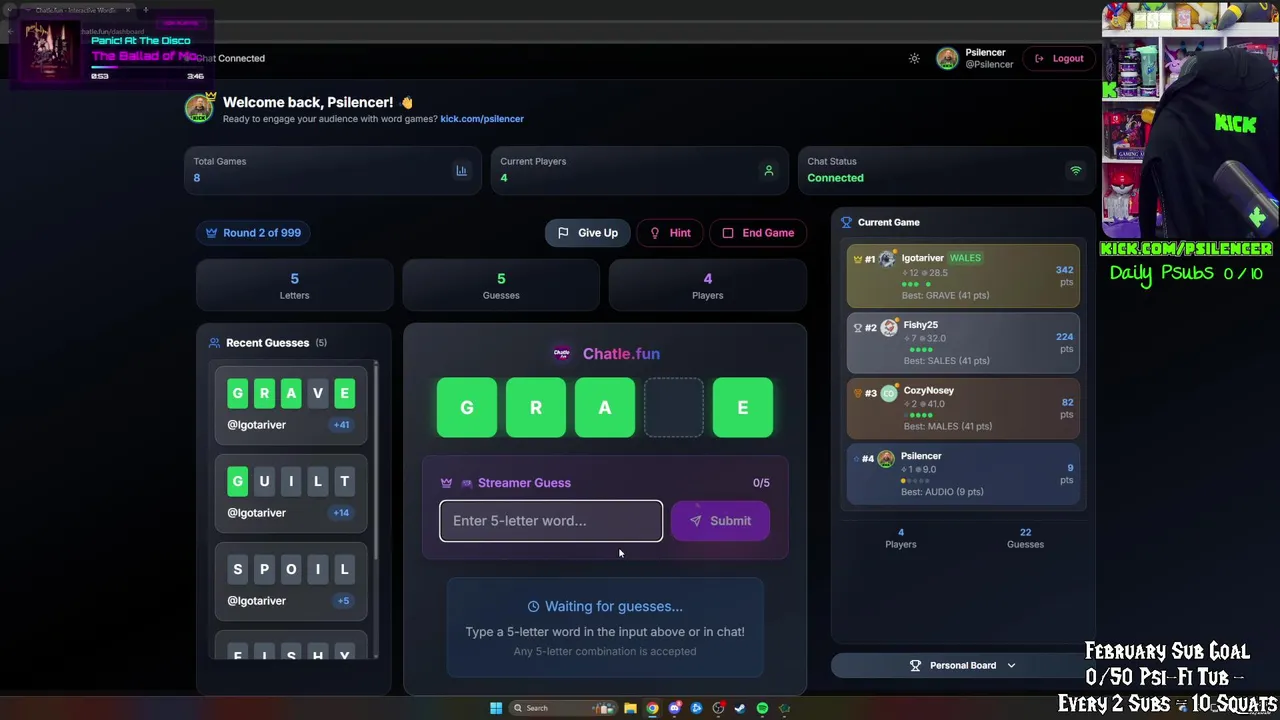Open File Explorer from taskbar

[x=630, y=709]
